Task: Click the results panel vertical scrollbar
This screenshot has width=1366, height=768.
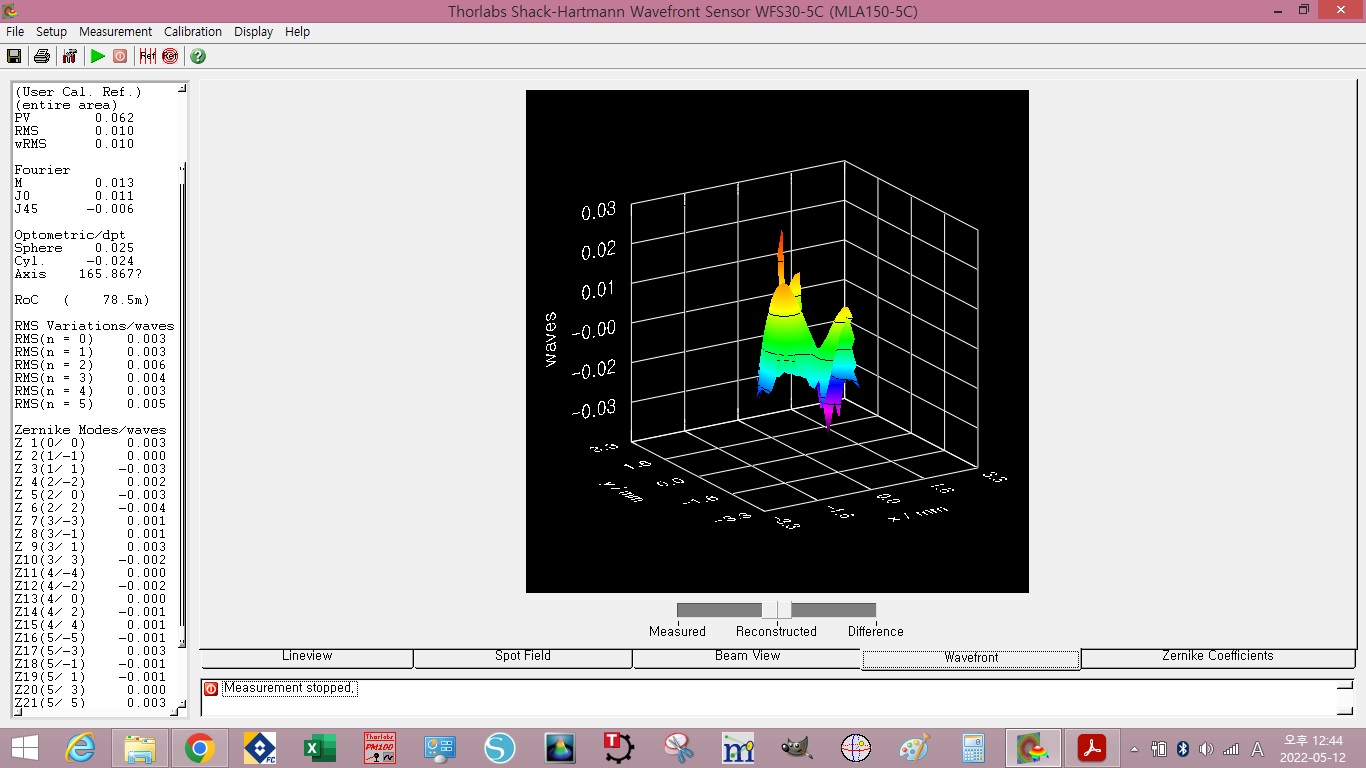Action: [x=182, y=400]
